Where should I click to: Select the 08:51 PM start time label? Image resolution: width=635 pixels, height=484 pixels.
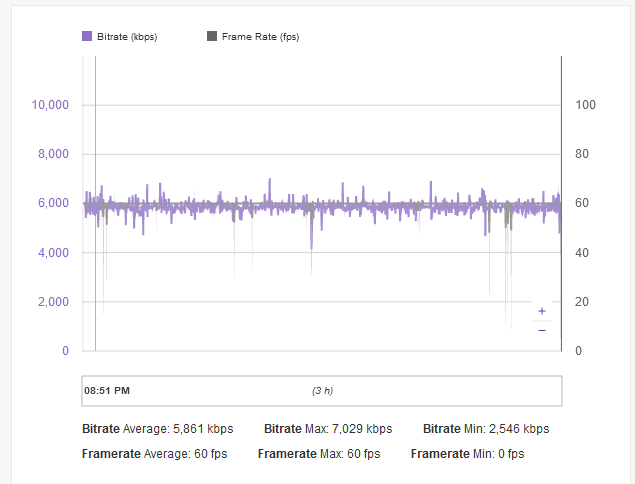pos(107,389)
